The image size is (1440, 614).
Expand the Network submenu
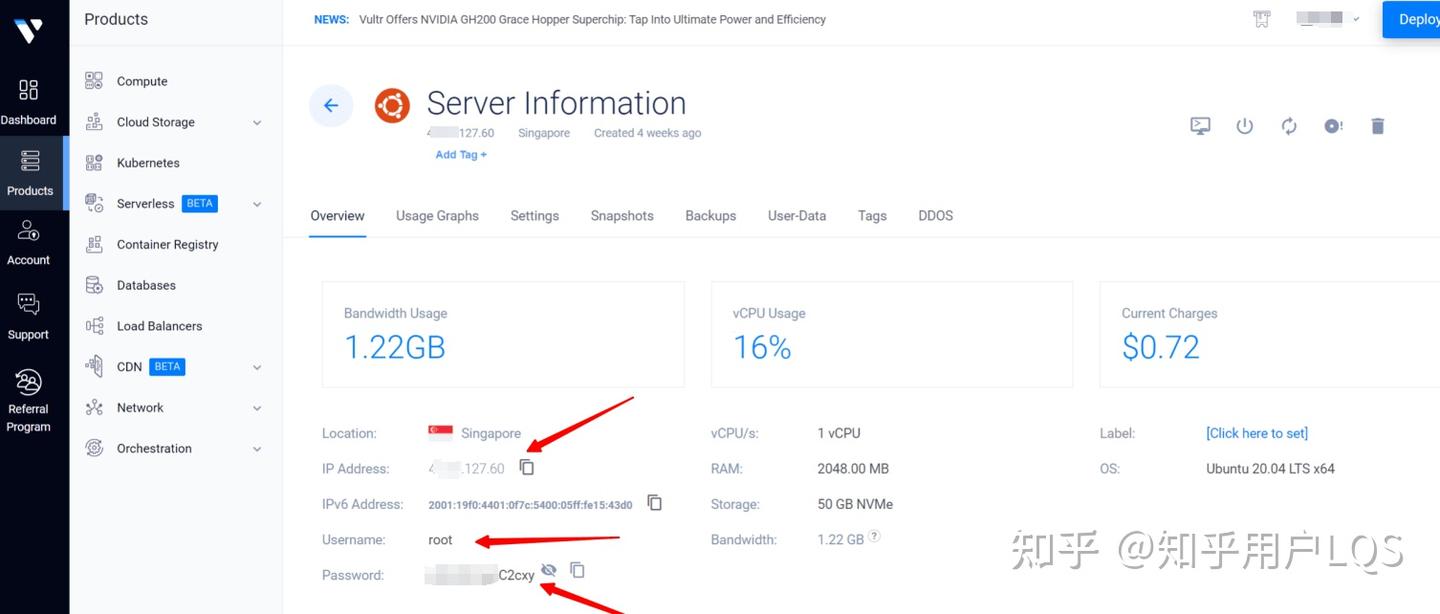click(257, 408)
